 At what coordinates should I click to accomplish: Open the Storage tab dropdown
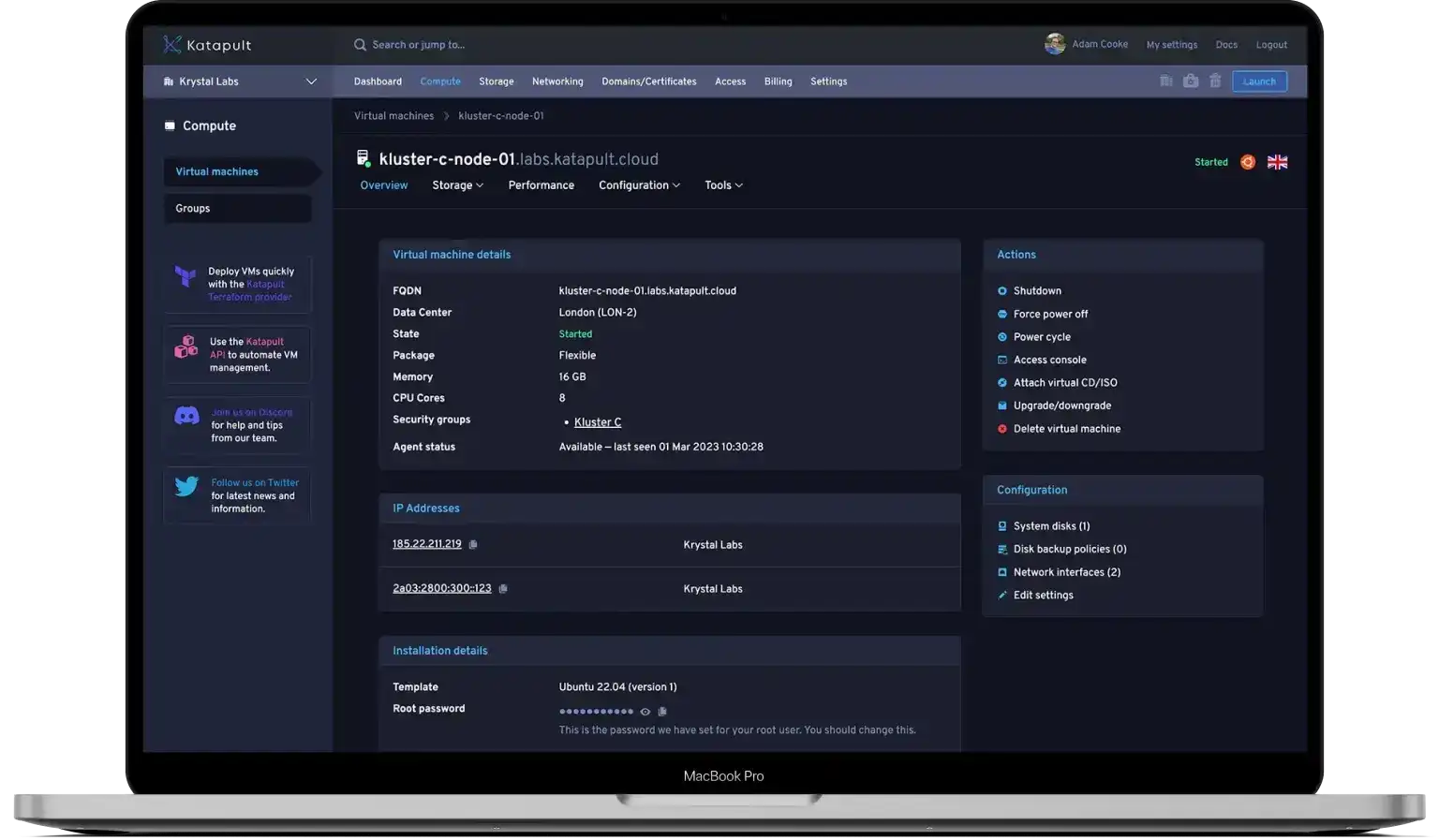click(458, 185)
